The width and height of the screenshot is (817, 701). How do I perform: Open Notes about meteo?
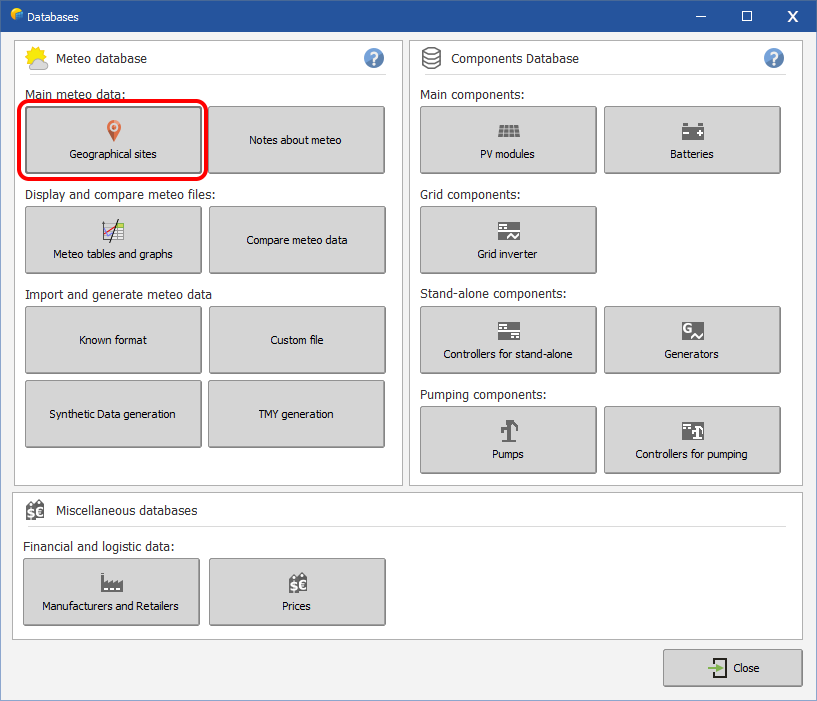(297, 140)
